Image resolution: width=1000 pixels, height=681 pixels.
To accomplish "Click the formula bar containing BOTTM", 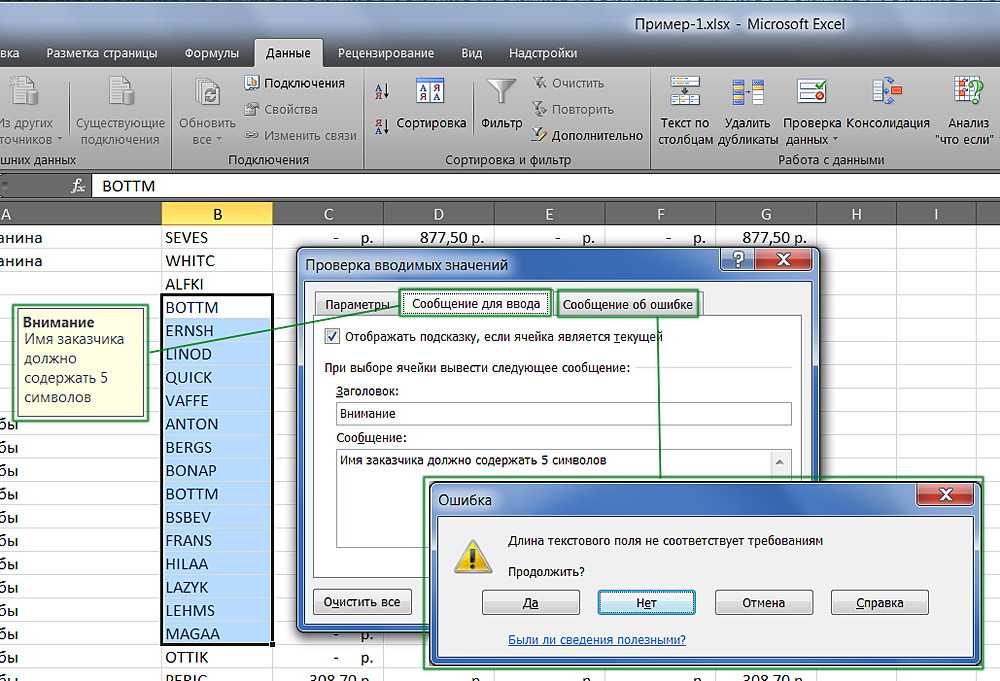I will 547,186.
